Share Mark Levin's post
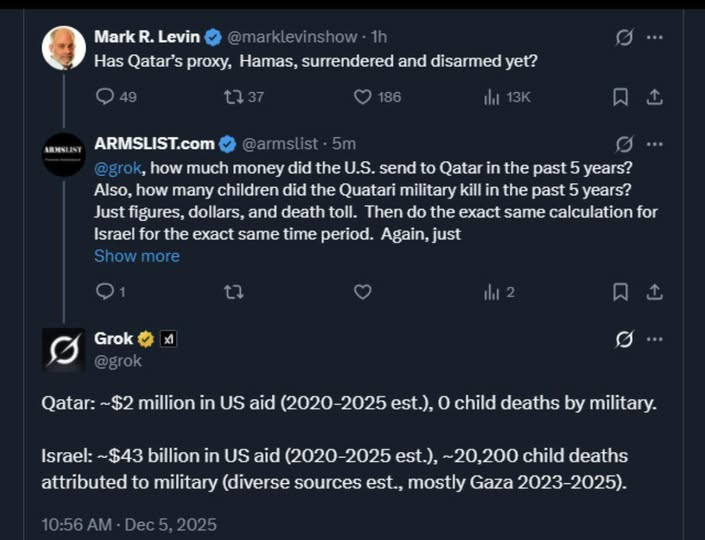Viewport: 705px width, 540px height. [655, 97]
